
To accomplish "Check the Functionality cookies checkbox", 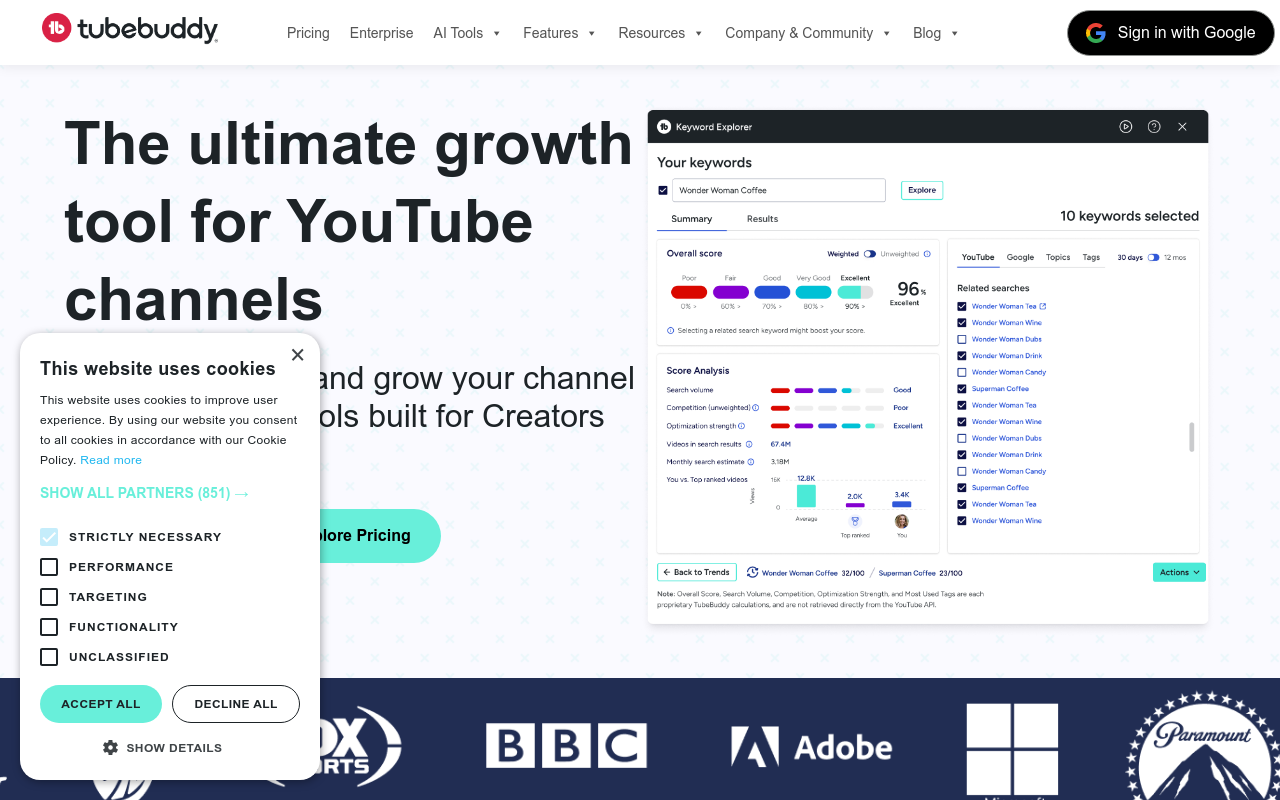I will [49, 627].
